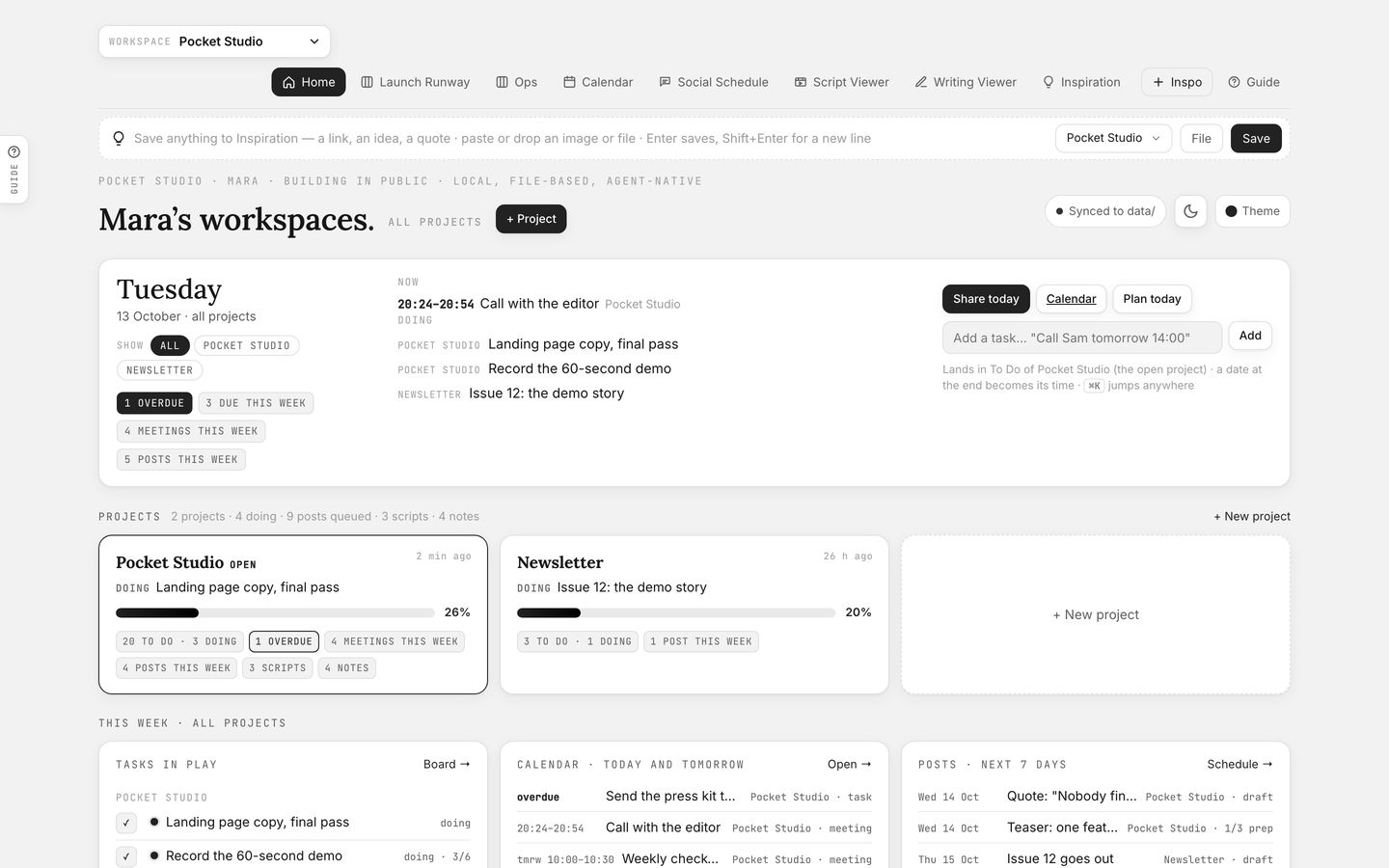Click the File button
1389x868 pixels.
coord(1201,138)
